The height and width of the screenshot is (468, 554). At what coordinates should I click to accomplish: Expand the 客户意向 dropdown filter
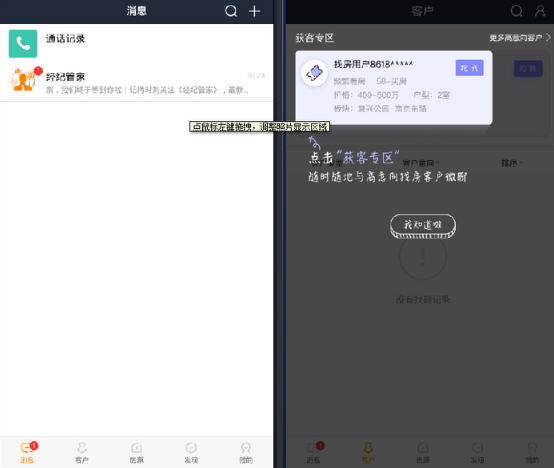[421, 163]
